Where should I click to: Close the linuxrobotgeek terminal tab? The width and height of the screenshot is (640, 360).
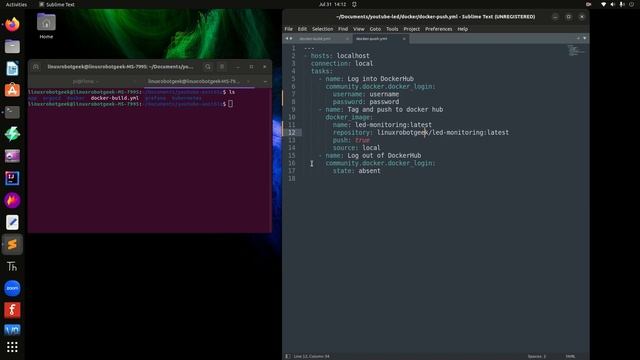coord(249,81)
